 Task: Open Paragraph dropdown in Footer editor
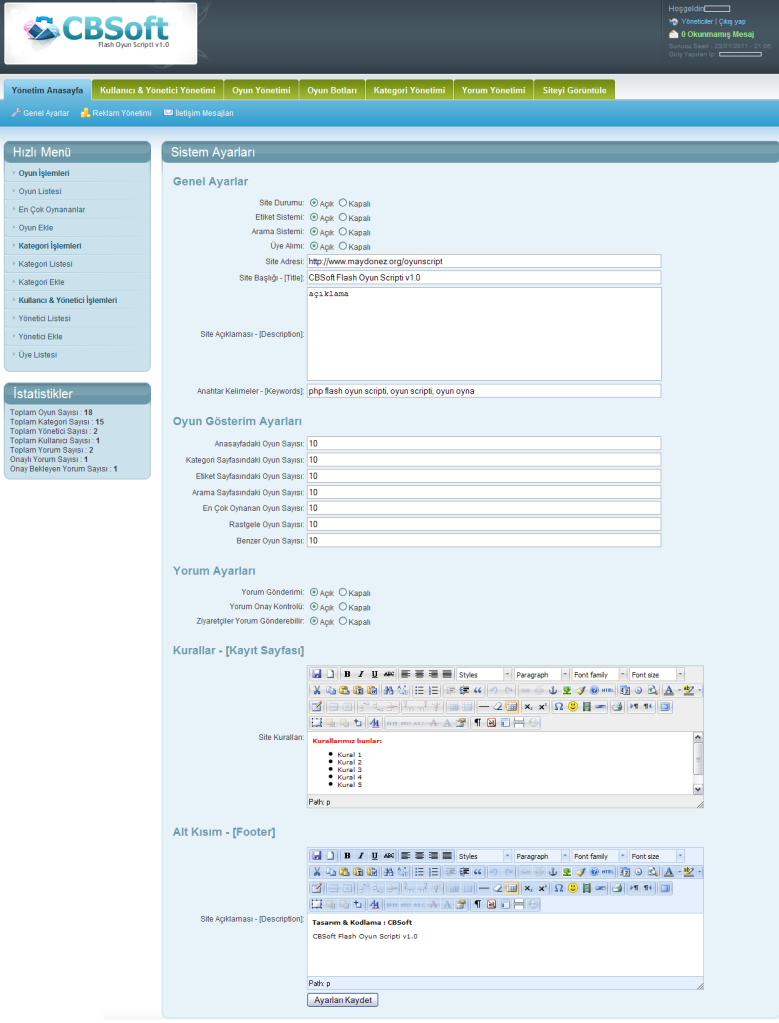[x=541, y=855]
